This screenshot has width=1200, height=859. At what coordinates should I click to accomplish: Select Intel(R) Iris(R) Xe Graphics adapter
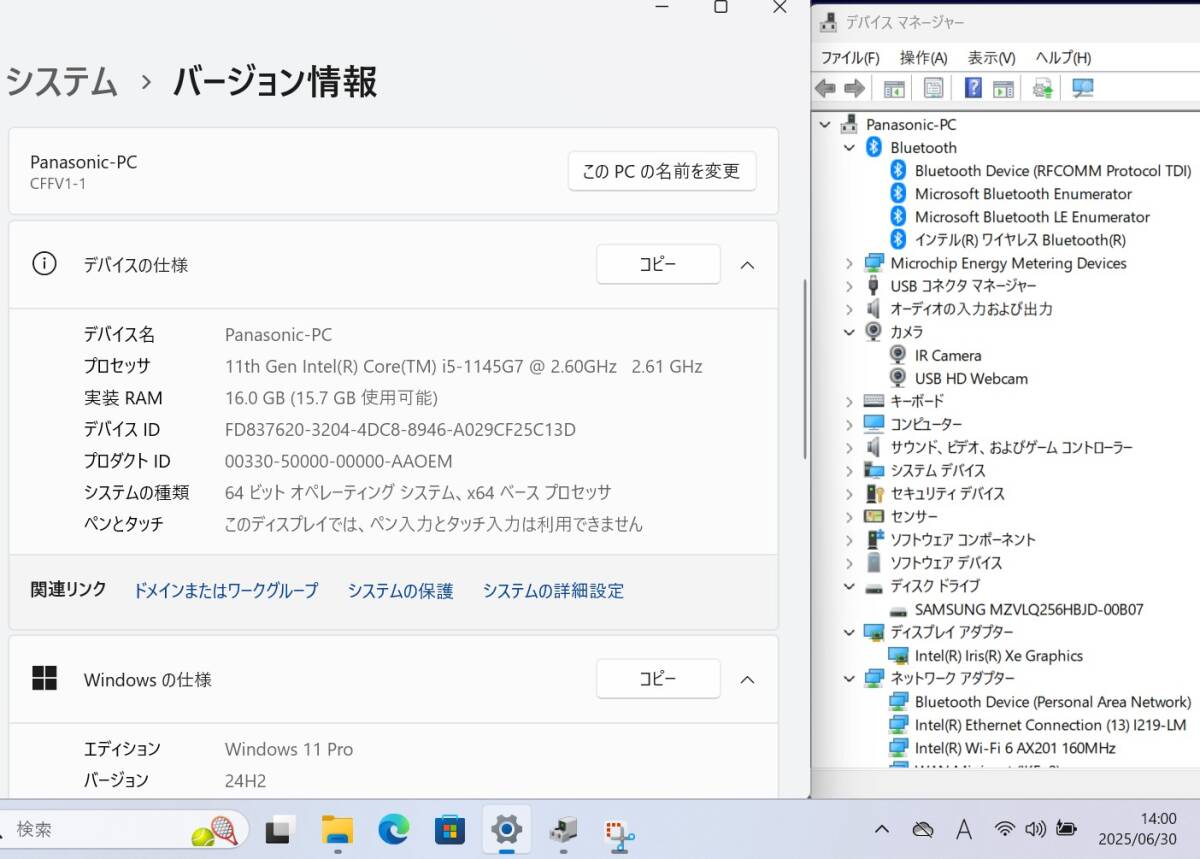click(998, 656)
